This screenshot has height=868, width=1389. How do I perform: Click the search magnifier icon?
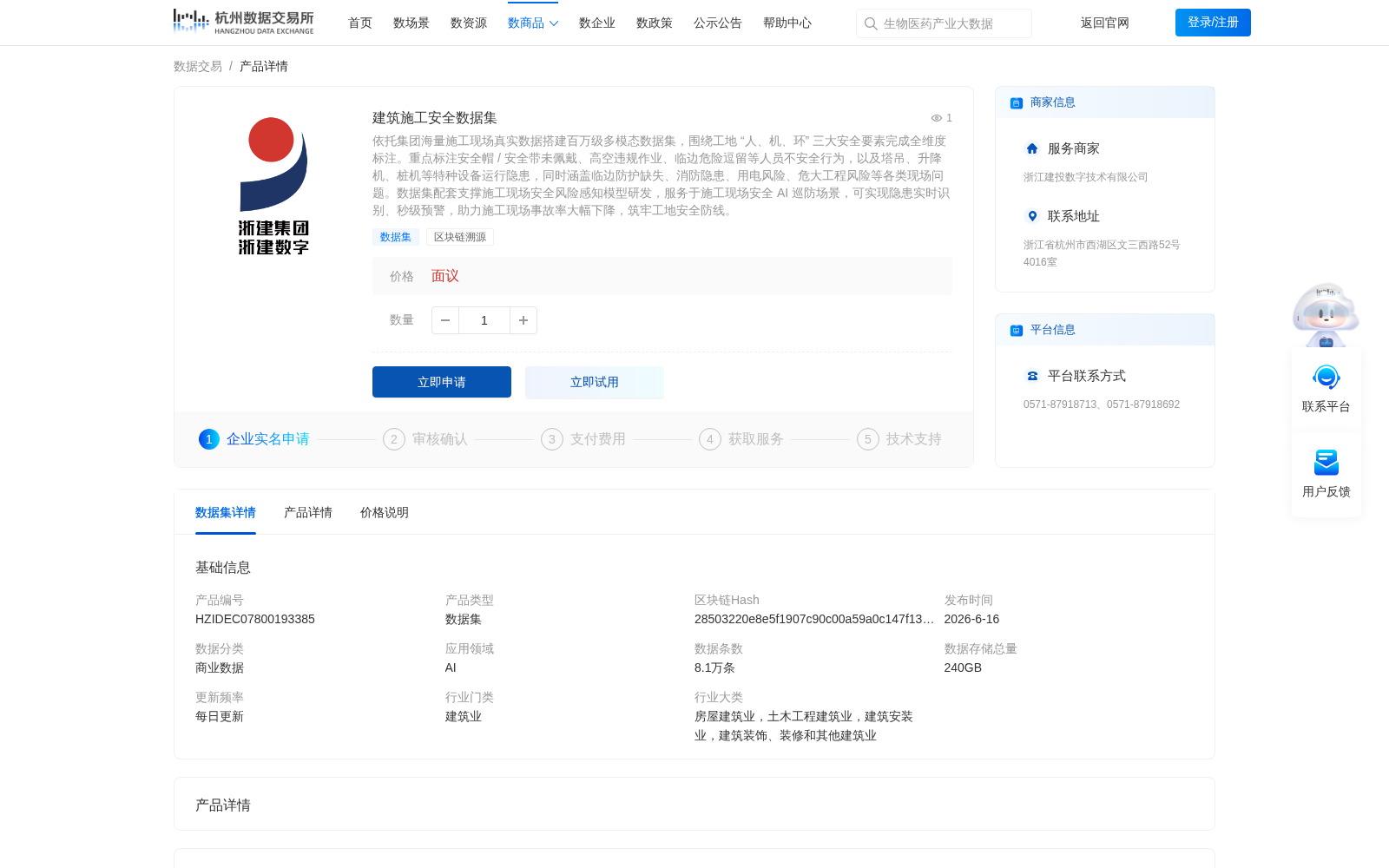(x=871, y=24)
